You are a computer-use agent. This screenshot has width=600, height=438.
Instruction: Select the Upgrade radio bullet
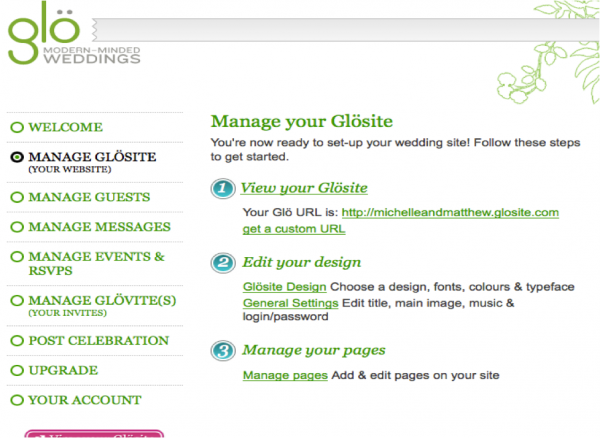17,370
